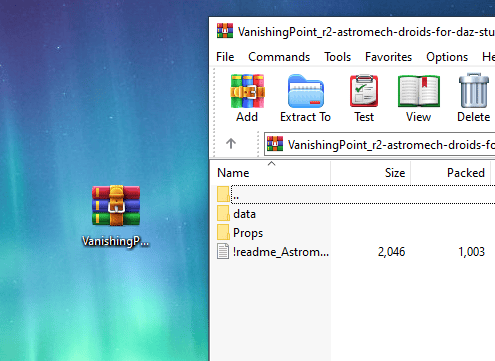Sort by the Packed column header

click(x=451, y=173)
